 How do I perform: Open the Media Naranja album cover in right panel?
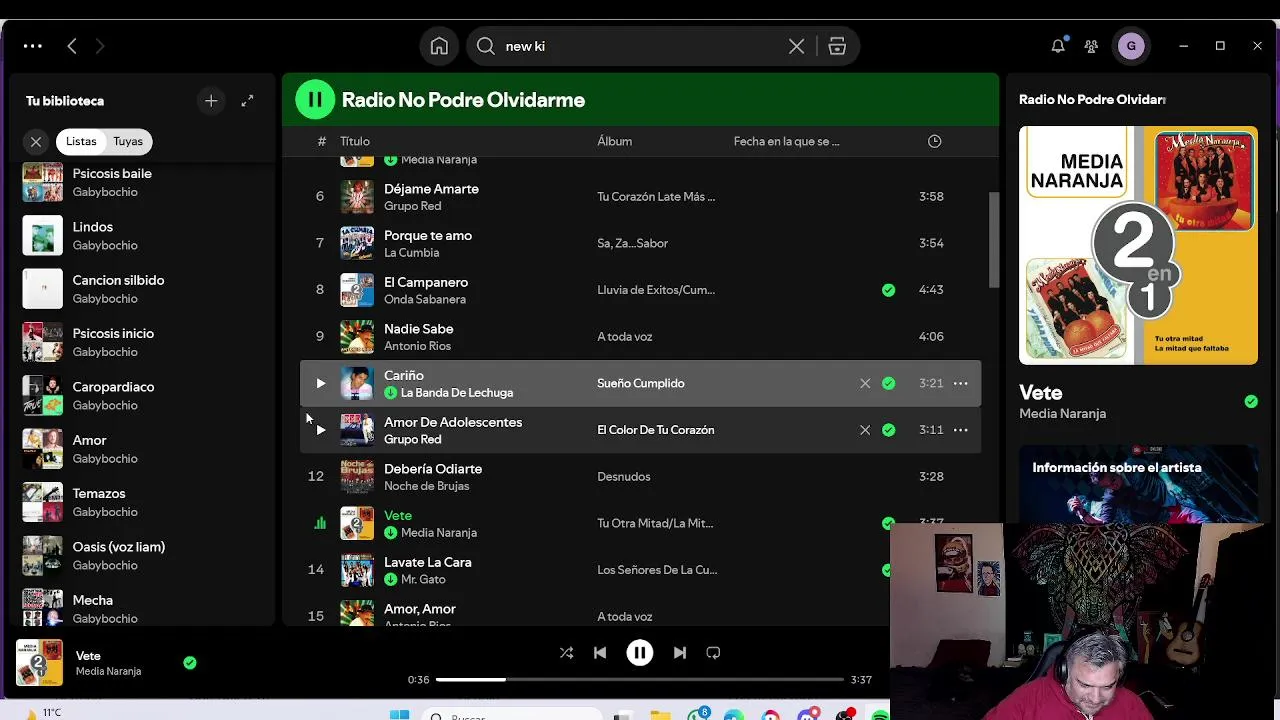(1138, 245)
